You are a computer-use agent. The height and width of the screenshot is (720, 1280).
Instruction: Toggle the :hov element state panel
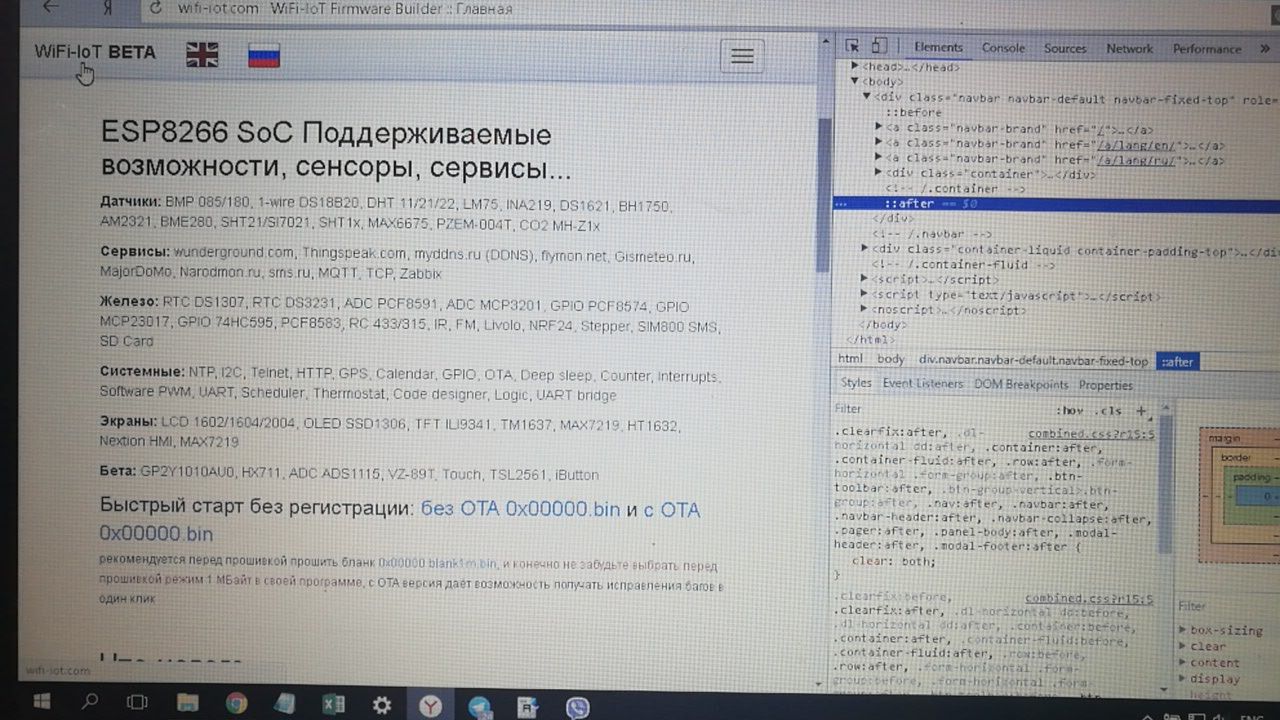pos(1071,411)
